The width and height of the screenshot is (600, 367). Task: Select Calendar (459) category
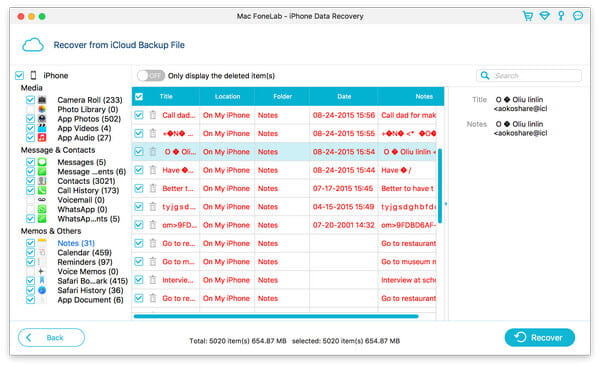(85, 253)
